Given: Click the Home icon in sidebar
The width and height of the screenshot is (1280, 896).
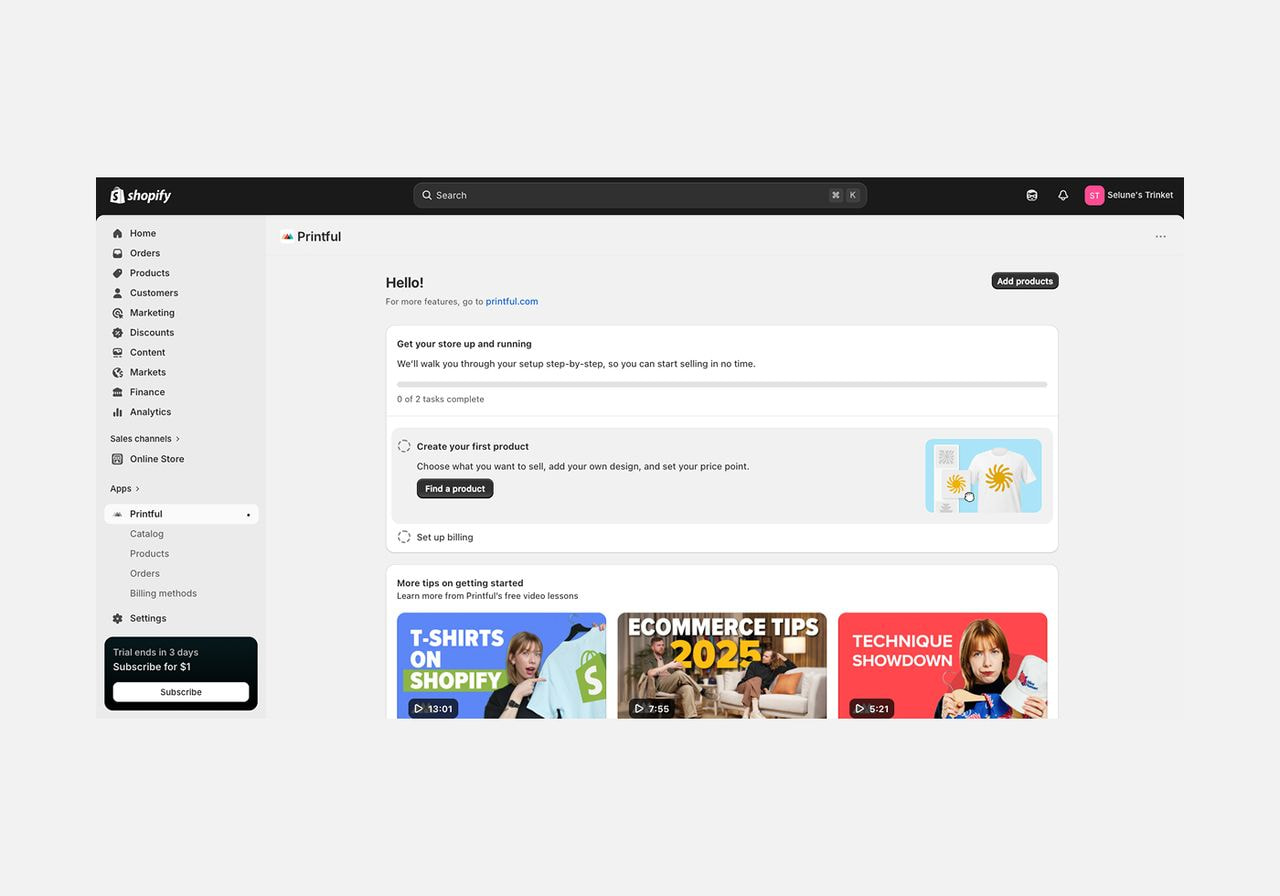Looking at the screenshot, I should 118,233.
